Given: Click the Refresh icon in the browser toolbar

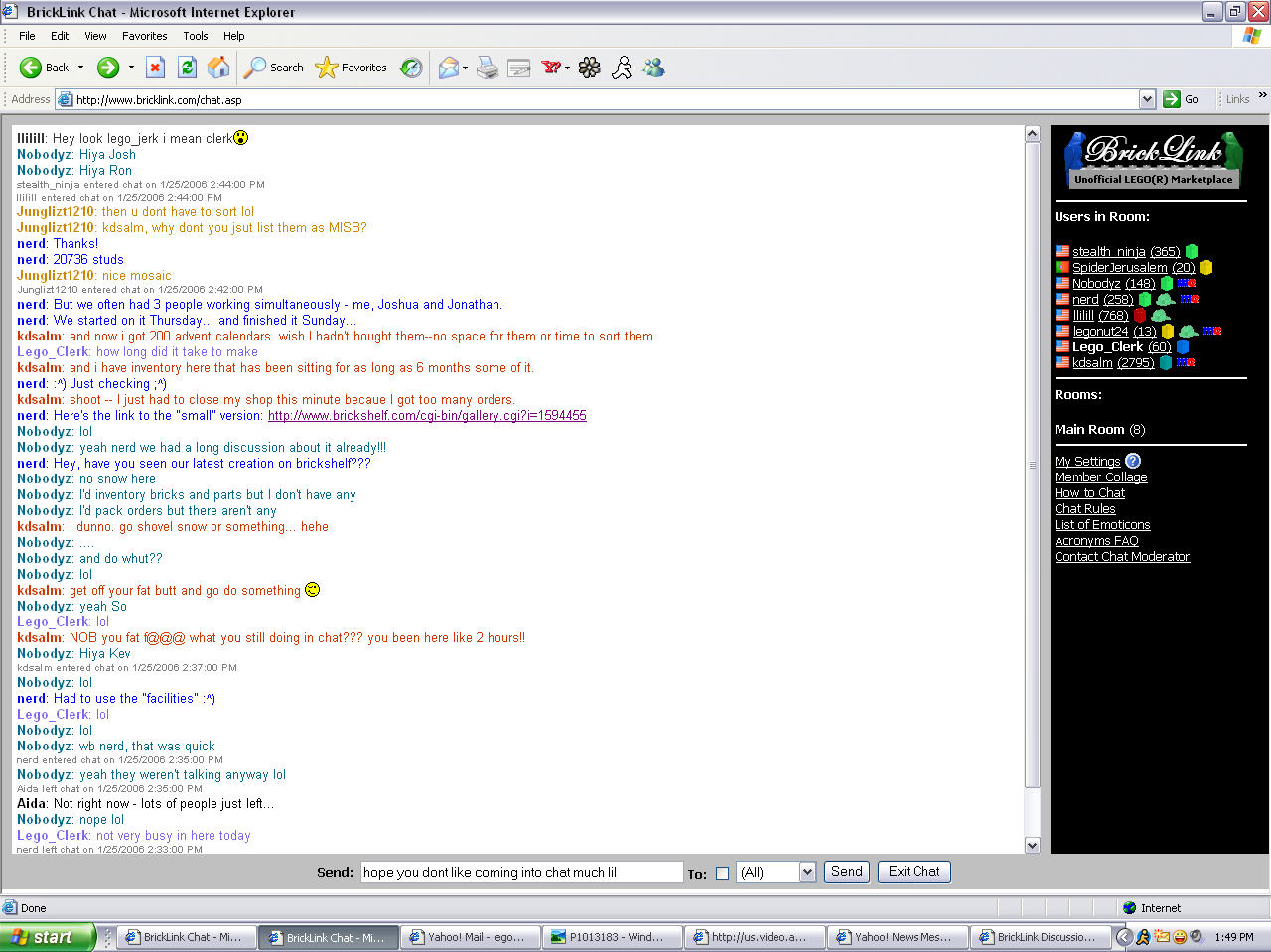Looking at the screenshot, I should pyautogui.click(x=188, y=68).
